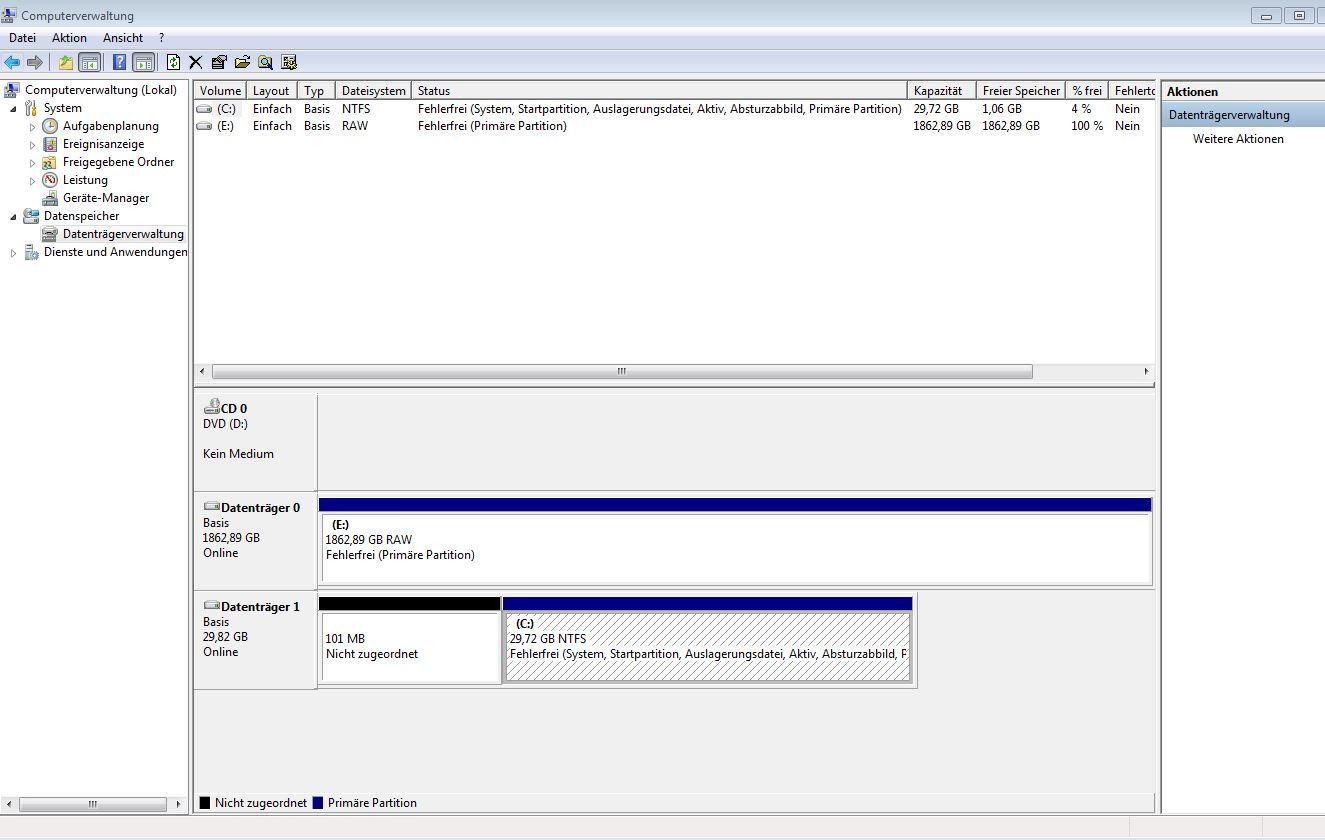Click volume list scrollbar left arrow
Image resolution: width=1325 pixels, height=840 pixels.
[x=203, y=371]
